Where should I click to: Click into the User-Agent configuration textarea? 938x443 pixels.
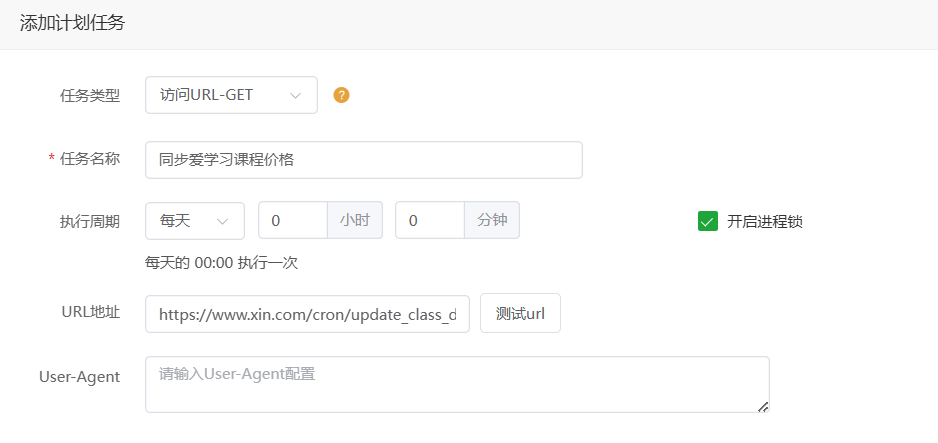458,384
